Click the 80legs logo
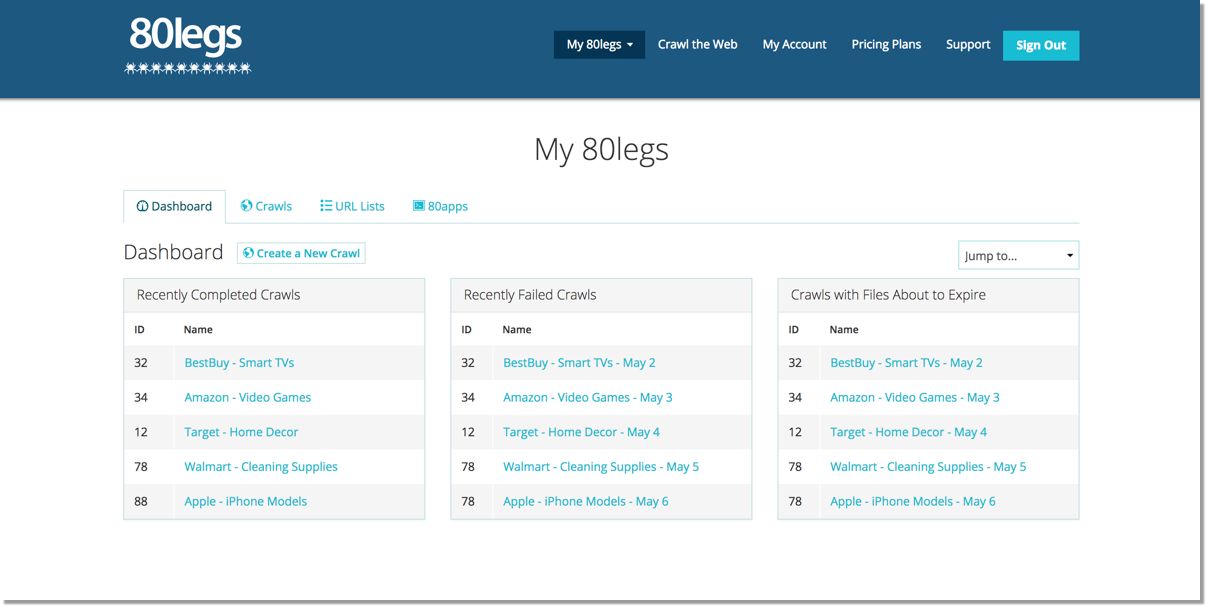The width and height of the screenshot is (1206, 606). [187, 45]
